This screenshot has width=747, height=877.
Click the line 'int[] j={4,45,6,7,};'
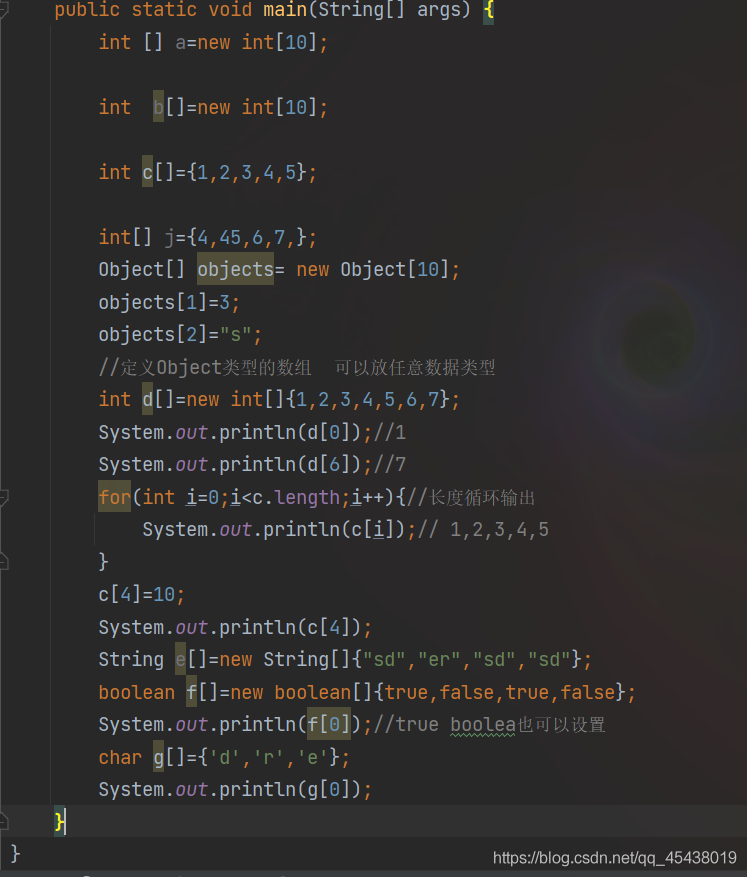207,237
